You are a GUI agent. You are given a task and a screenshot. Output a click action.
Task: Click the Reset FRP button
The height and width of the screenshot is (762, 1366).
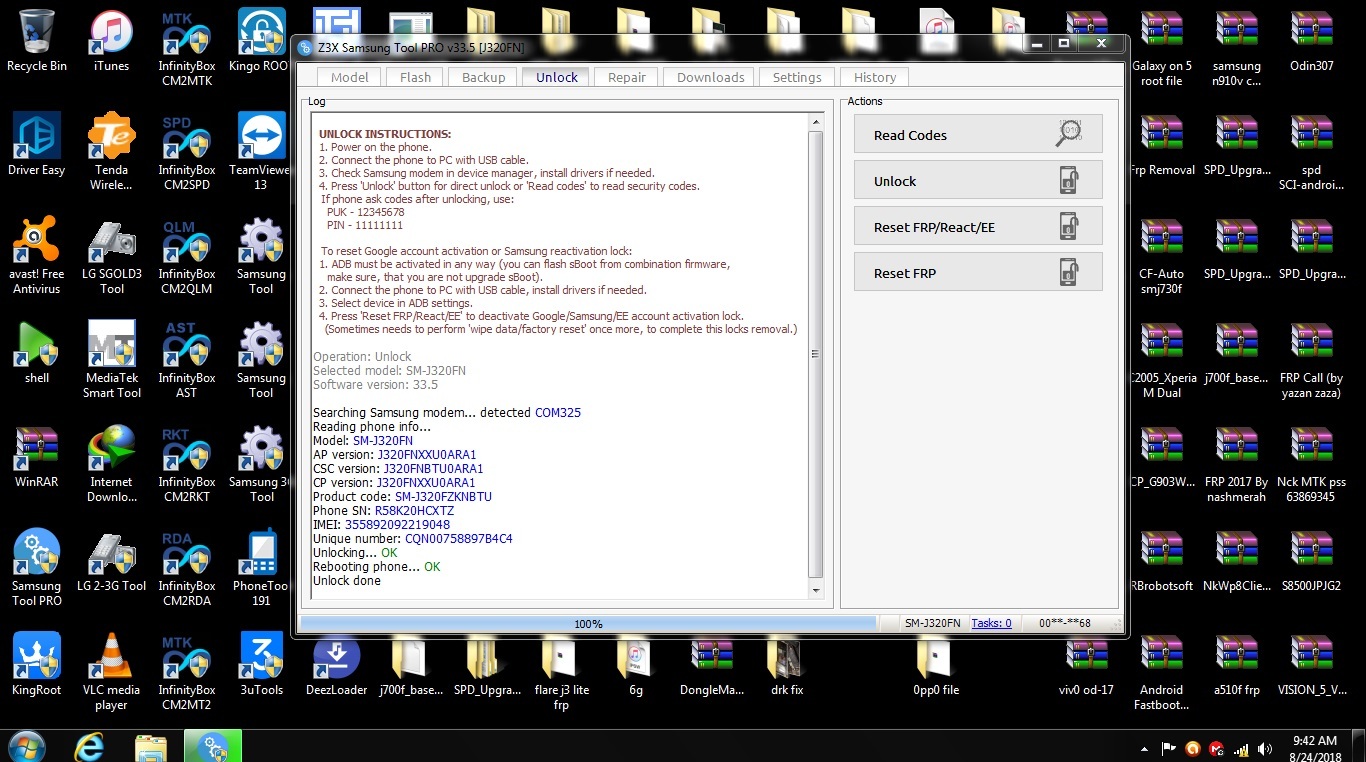pyautogui.click(x=978, y=272)
